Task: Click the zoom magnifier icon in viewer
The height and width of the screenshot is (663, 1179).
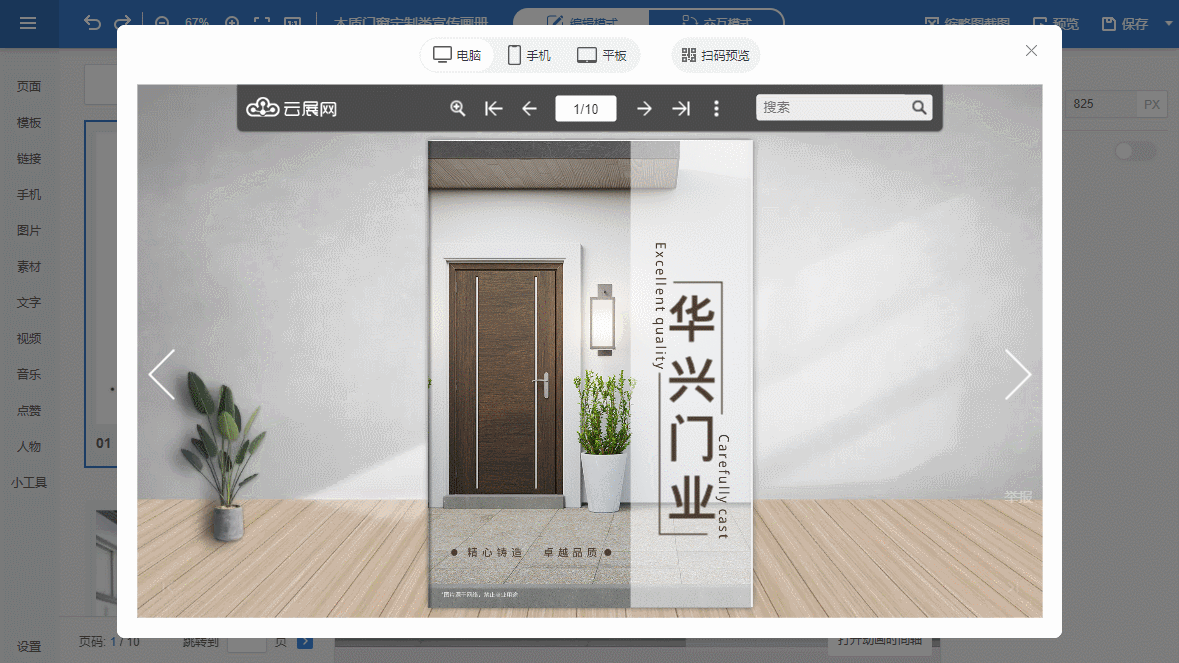Action: click(457, 108)
